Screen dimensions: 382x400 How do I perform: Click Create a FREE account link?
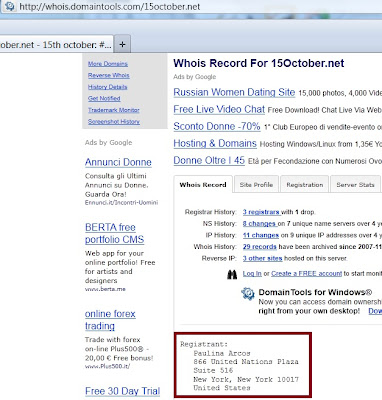(x=306, y=274)
